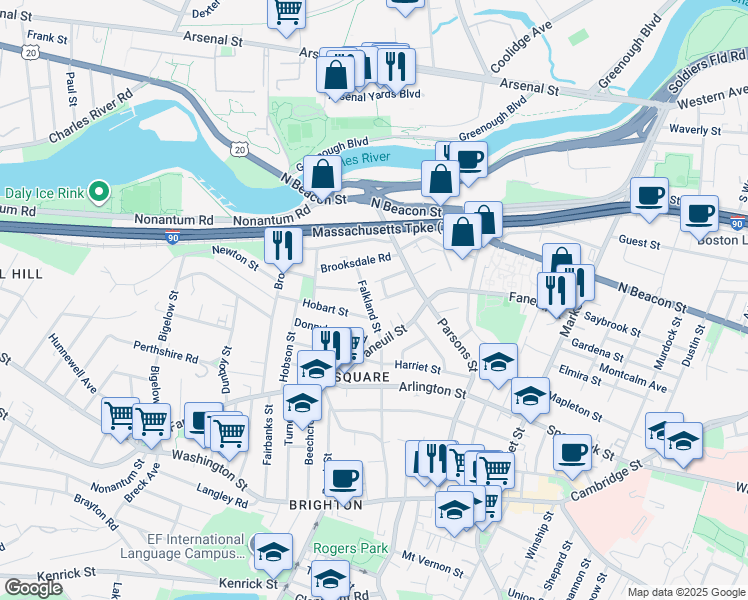Screen dimensions: 748x600
Task: Click shopping cart marker above Arsenal St
Action: (x=286, y=14)
